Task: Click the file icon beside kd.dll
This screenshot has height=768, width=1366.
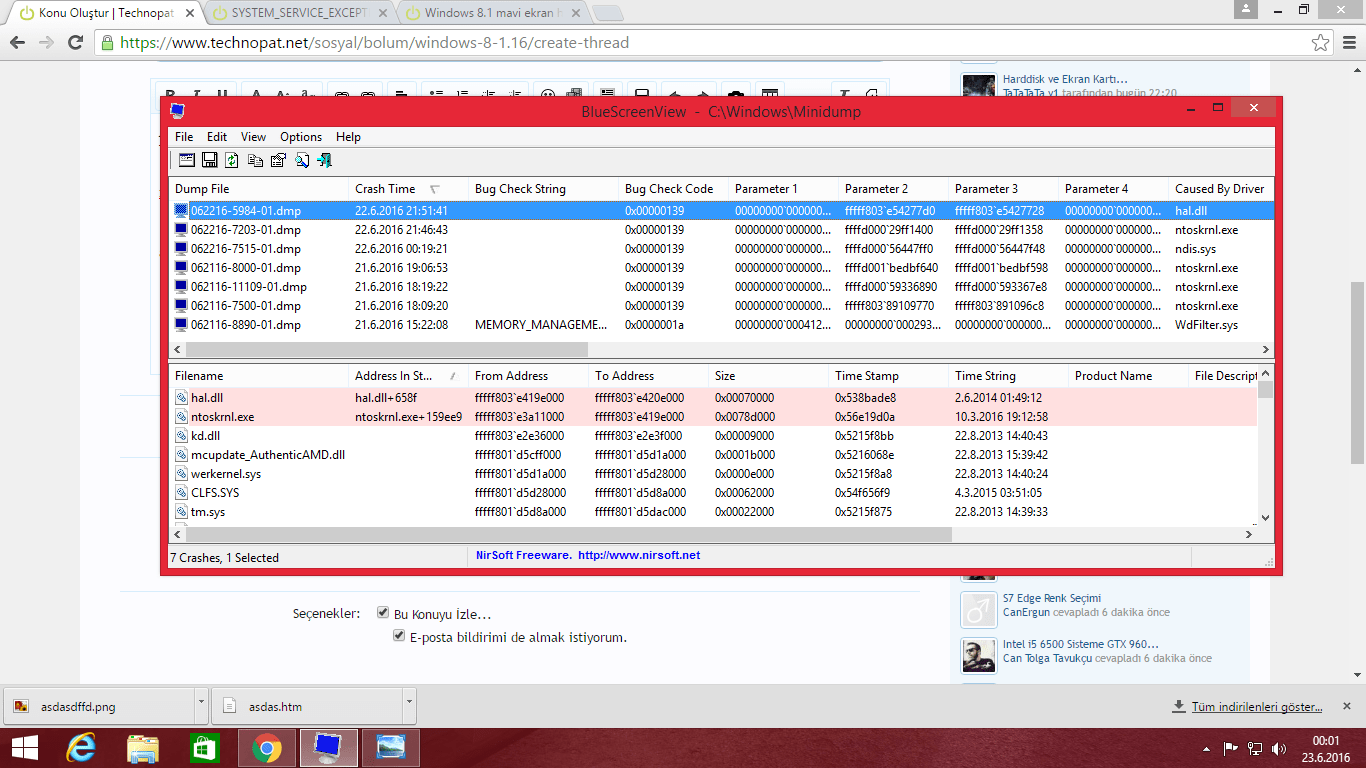Action: (x=182, y=436)
